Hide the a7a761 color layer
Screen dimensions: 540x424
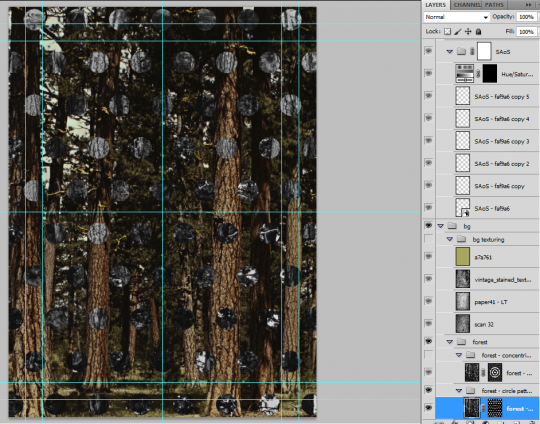pyautogui.click(x=428, y=257)
